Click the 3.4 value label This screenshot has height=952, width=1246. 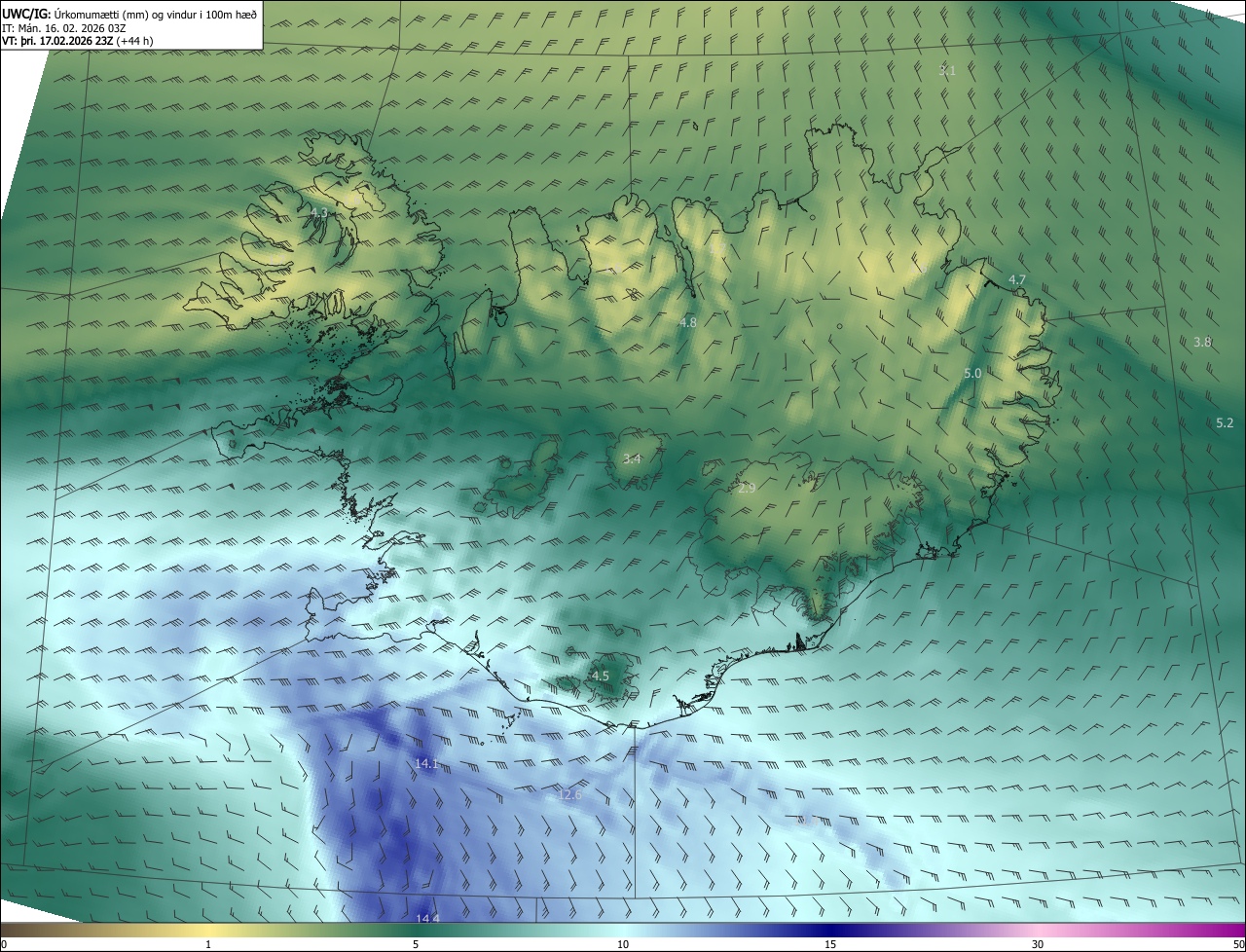tap(632, 458)
